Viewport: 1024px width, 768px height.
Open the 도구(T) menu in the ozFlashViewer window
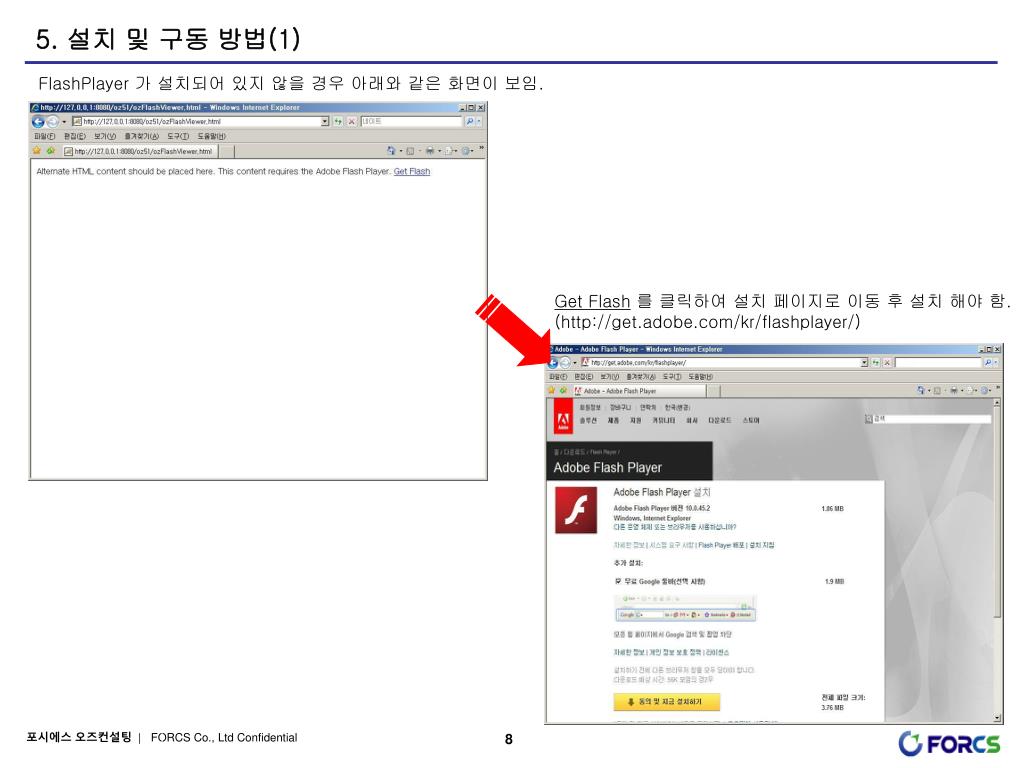(178, 136)
